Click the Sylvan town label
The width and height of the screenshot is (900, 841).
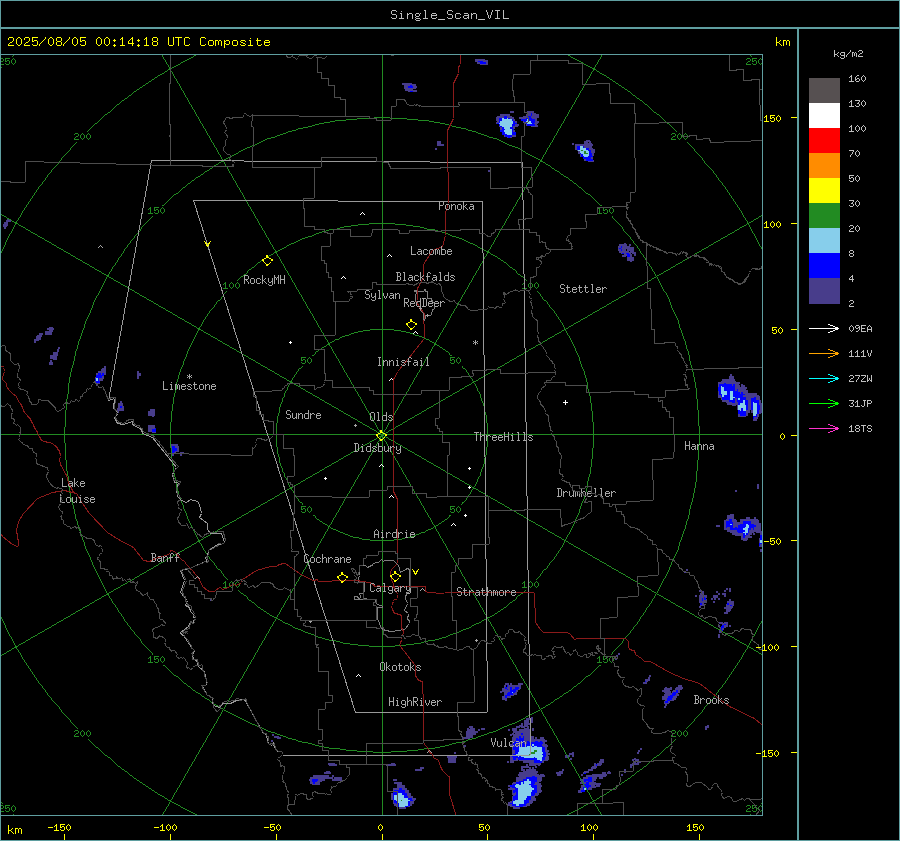coord(382,295)
